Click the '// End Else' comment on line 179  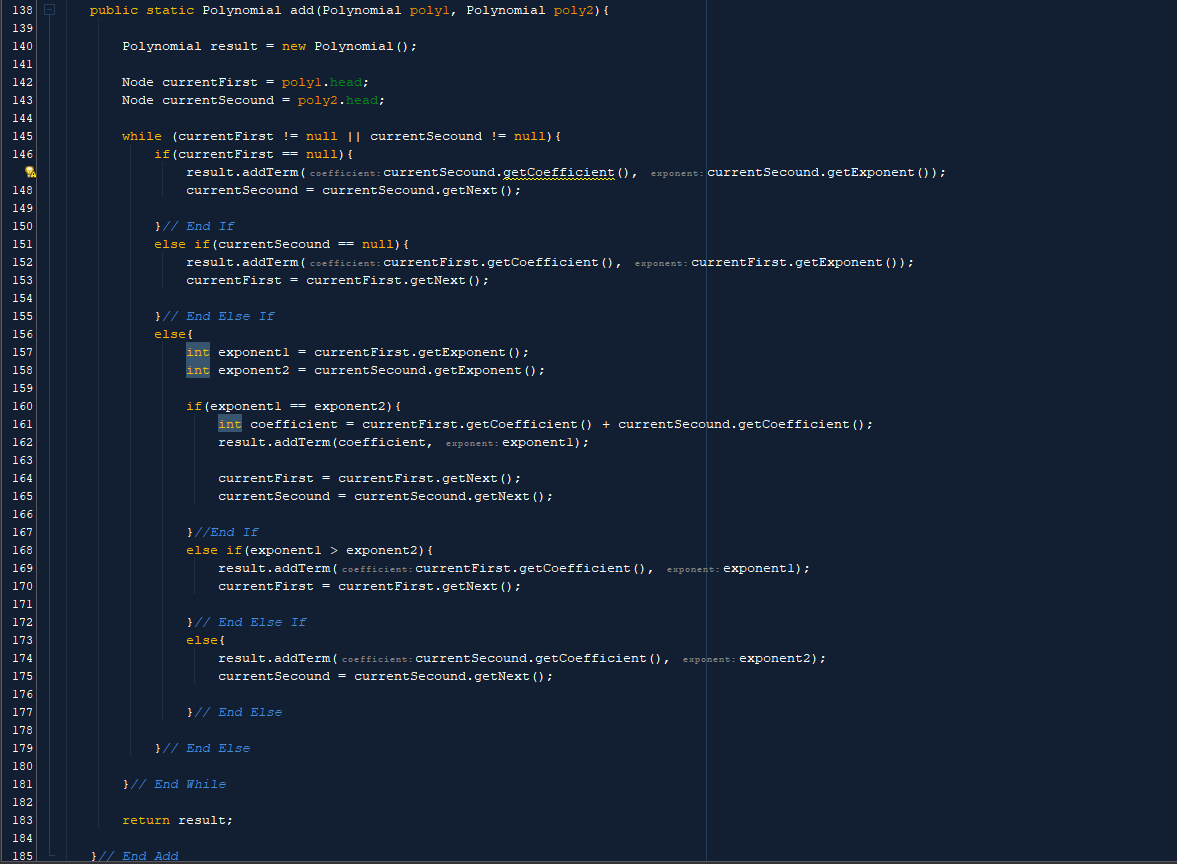[x=206, y=748]
